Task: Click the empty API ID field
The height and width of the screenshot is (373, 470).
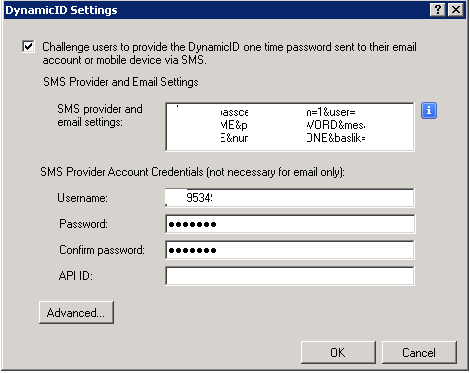Action: click(x=290, y=276)
